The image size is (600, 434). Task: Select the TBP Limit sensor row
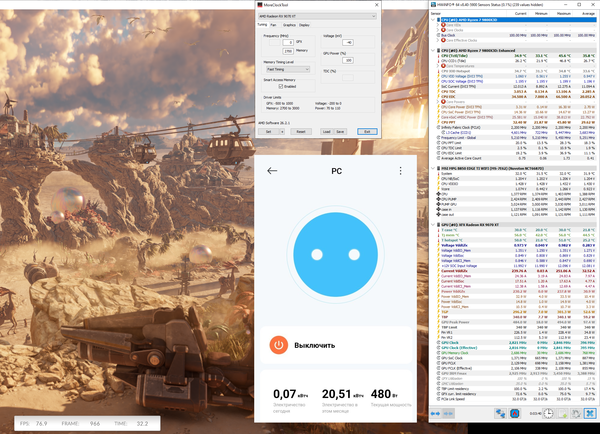point(515,327)
